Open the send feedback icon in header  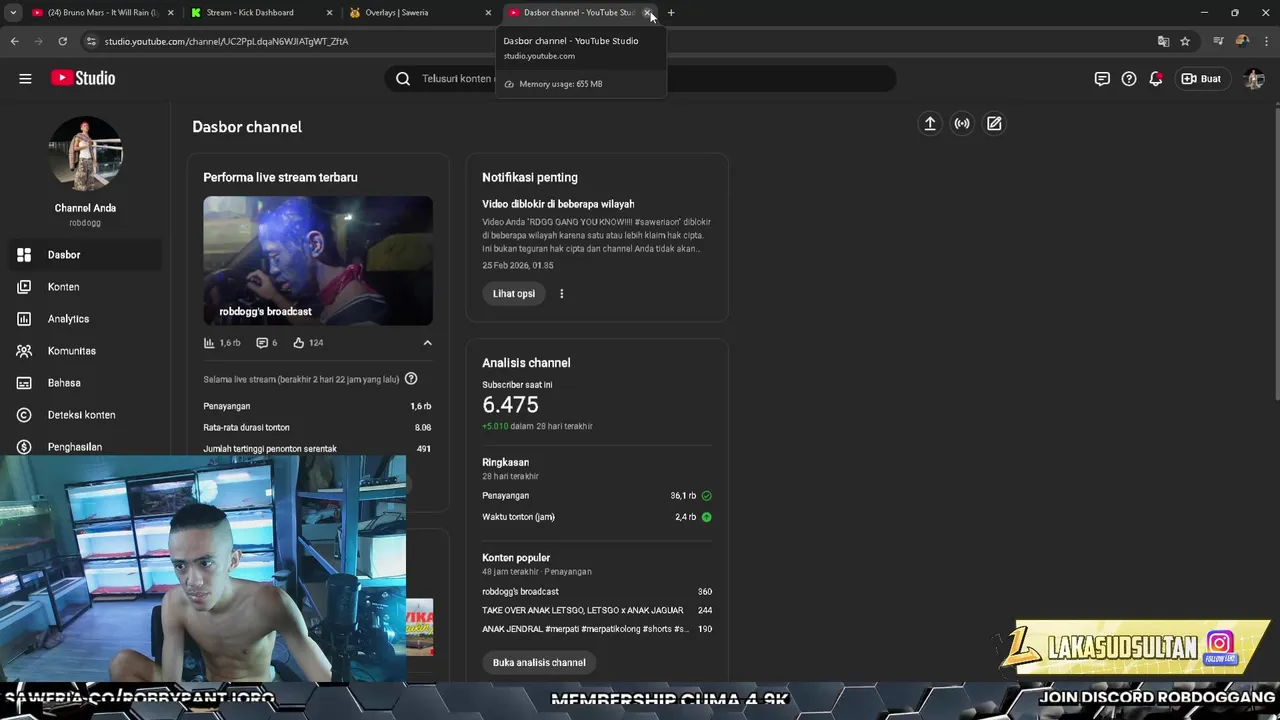[x=1102, y=79]
